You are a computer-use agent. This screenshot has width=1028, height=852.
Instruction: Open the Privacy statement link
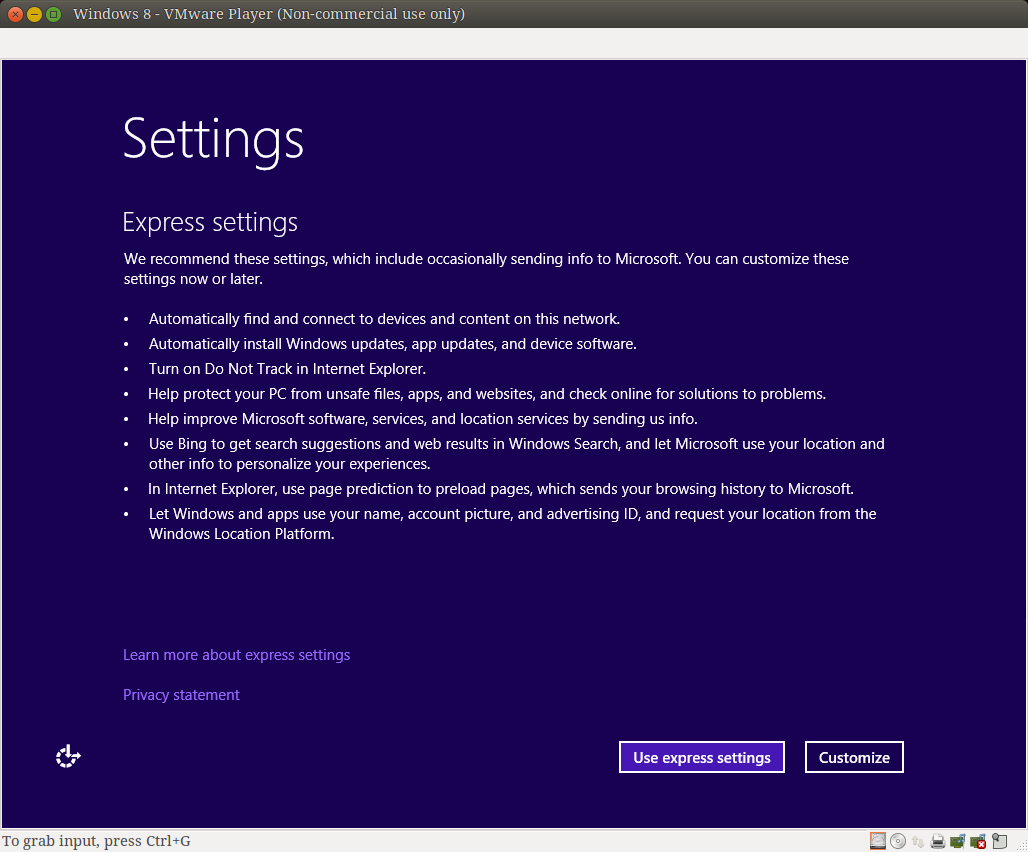click(181, 695)
